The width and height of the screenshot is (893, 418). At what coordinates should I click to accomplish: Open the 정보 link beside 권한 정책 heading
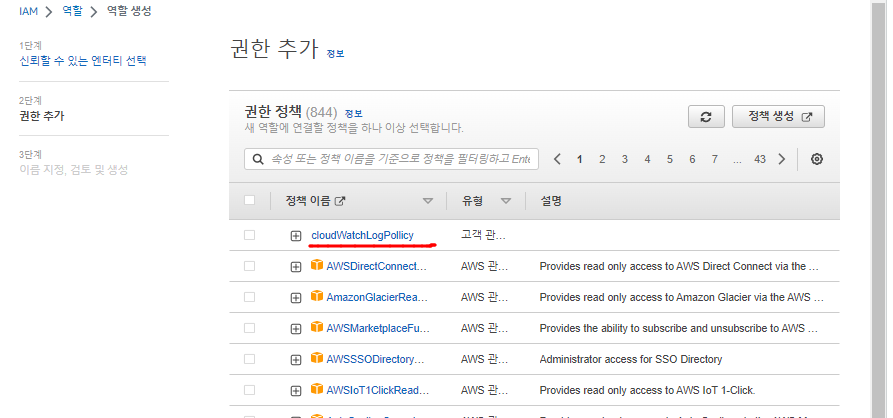click(x=353, y=113)
